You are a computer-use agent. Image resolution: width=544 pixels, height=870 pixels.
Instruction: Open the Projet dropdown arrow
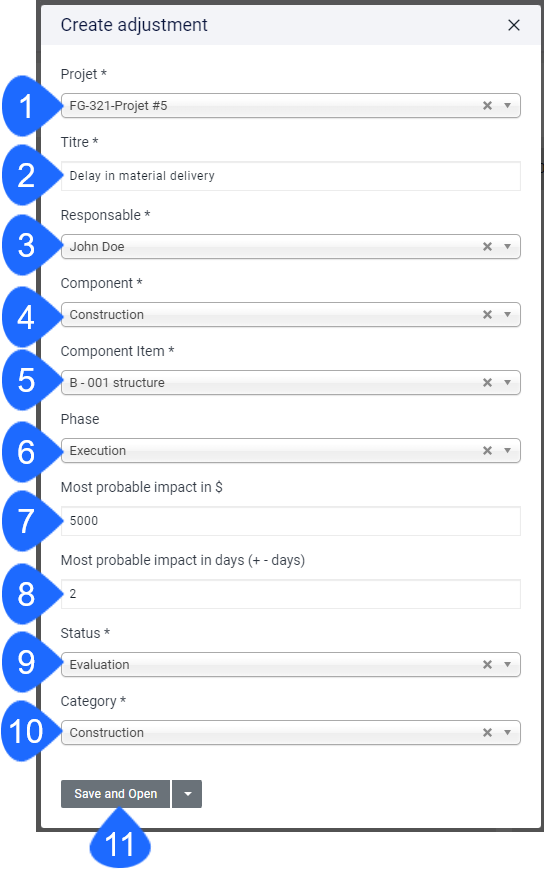[x=507, y=105]
